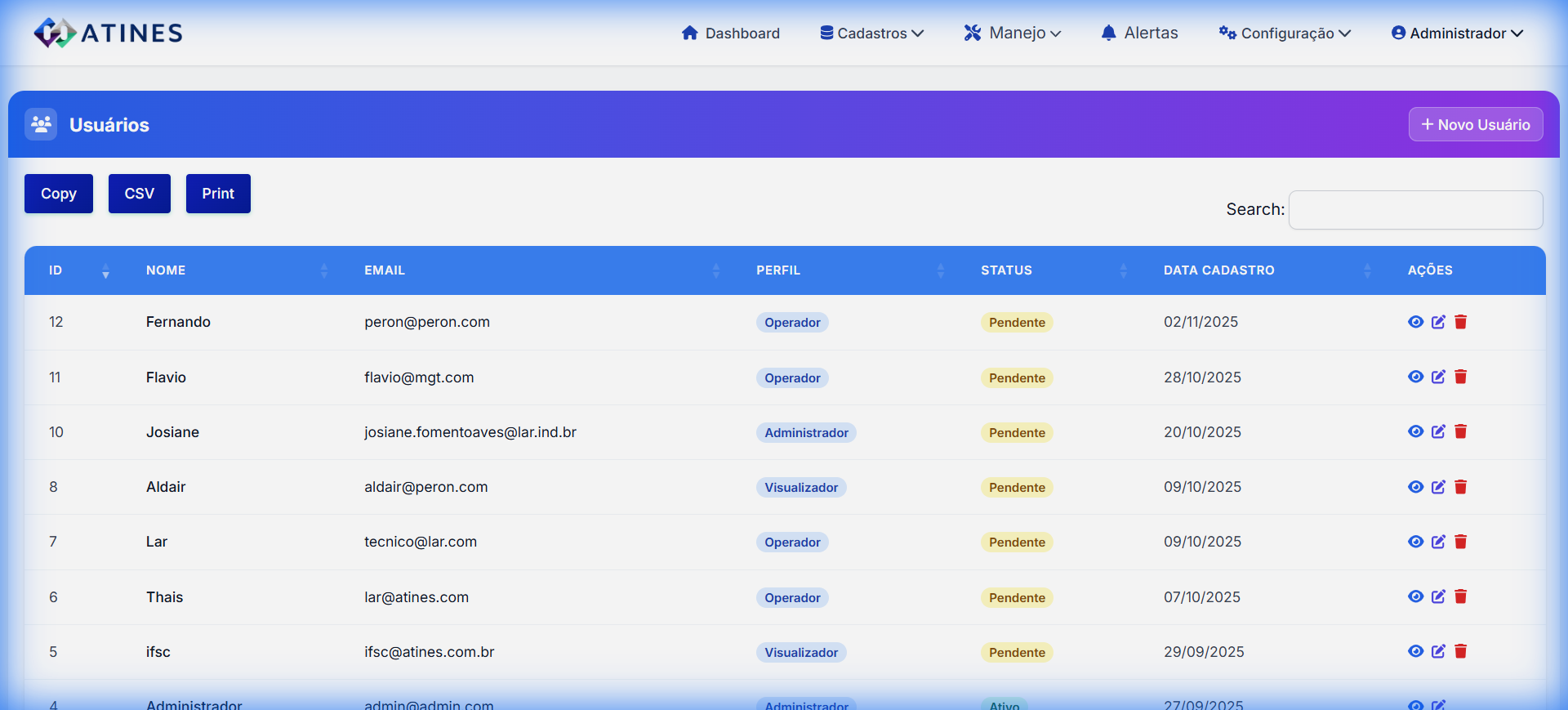Delete user Aldair using trash icon
This screenshot has height=710, width=1568.
(1461, 487)
